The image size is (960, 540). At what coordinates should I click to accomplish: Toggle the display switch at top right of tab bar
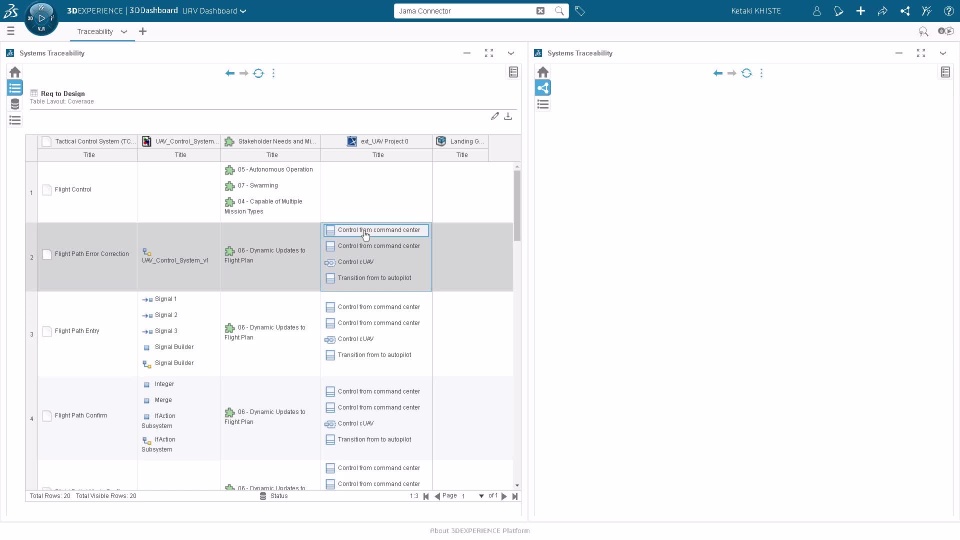[x=945, y=31]
